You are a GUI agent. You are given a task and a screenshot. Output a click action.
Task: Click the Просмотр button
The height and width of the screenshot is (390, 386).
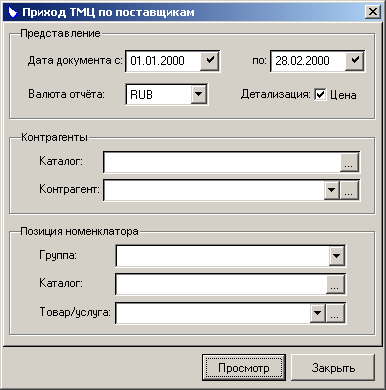click(244, 367)
